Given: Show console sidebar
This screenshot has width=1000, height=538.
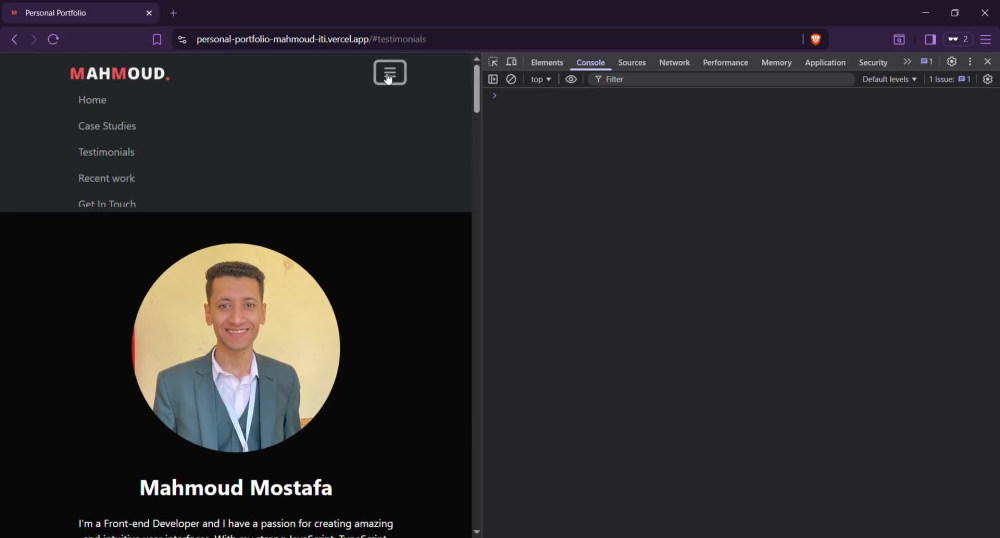Looking at the screenshot, I should click(493, 79).
